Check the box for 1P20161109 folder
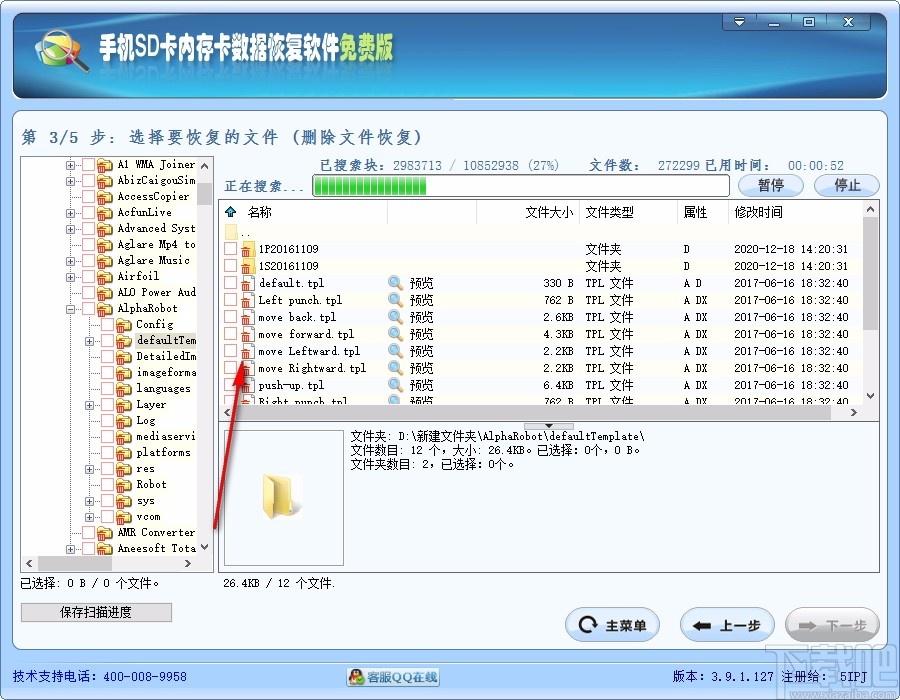 230,248
